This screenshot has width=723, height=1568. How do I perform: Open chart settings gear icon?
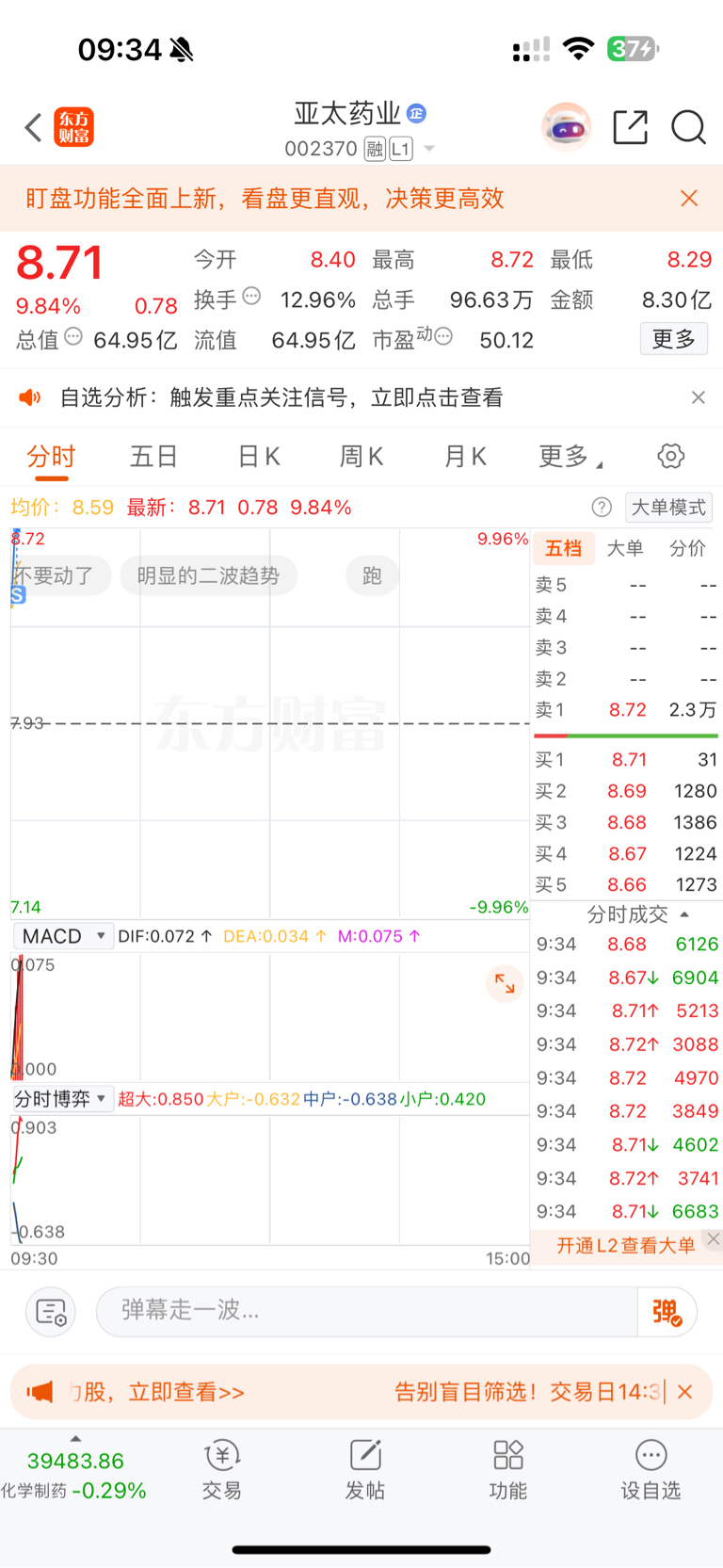[670, 457]
